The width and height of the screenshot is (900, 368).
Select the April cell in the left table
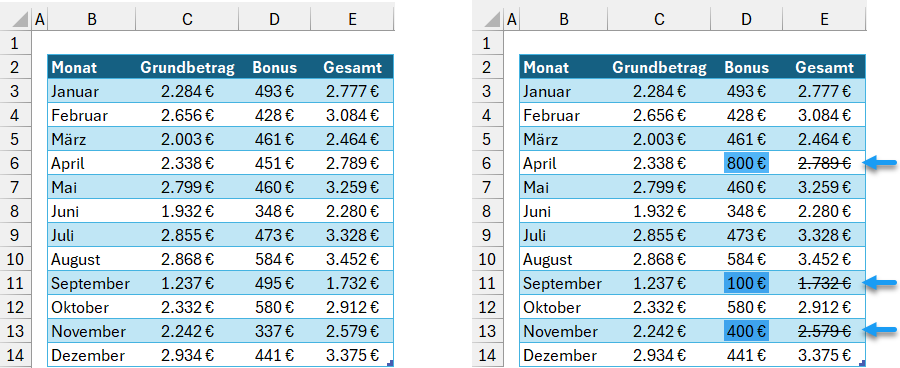coord(91,164)
